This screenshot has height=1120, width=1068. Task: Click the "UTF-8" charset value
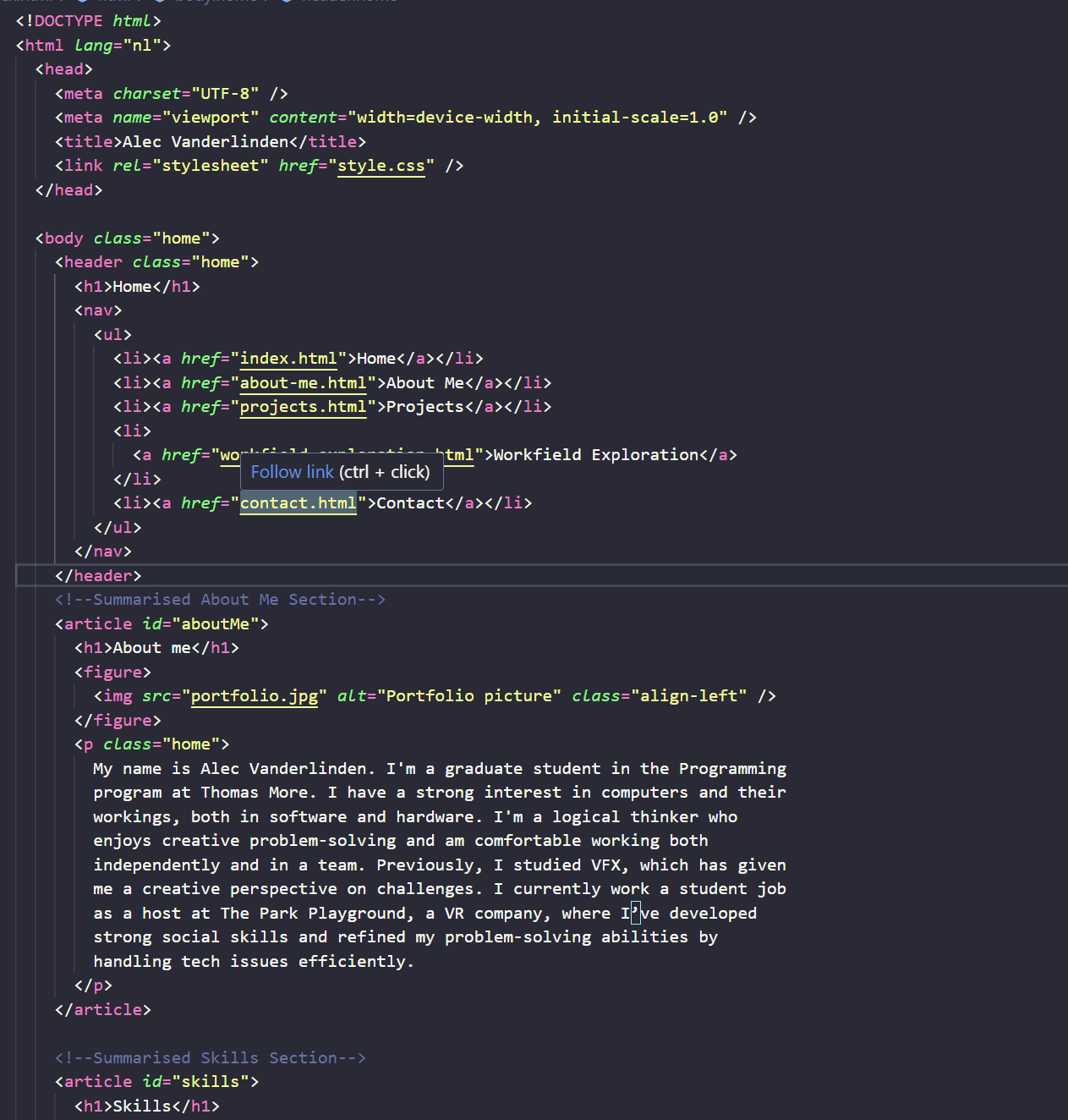225,94
